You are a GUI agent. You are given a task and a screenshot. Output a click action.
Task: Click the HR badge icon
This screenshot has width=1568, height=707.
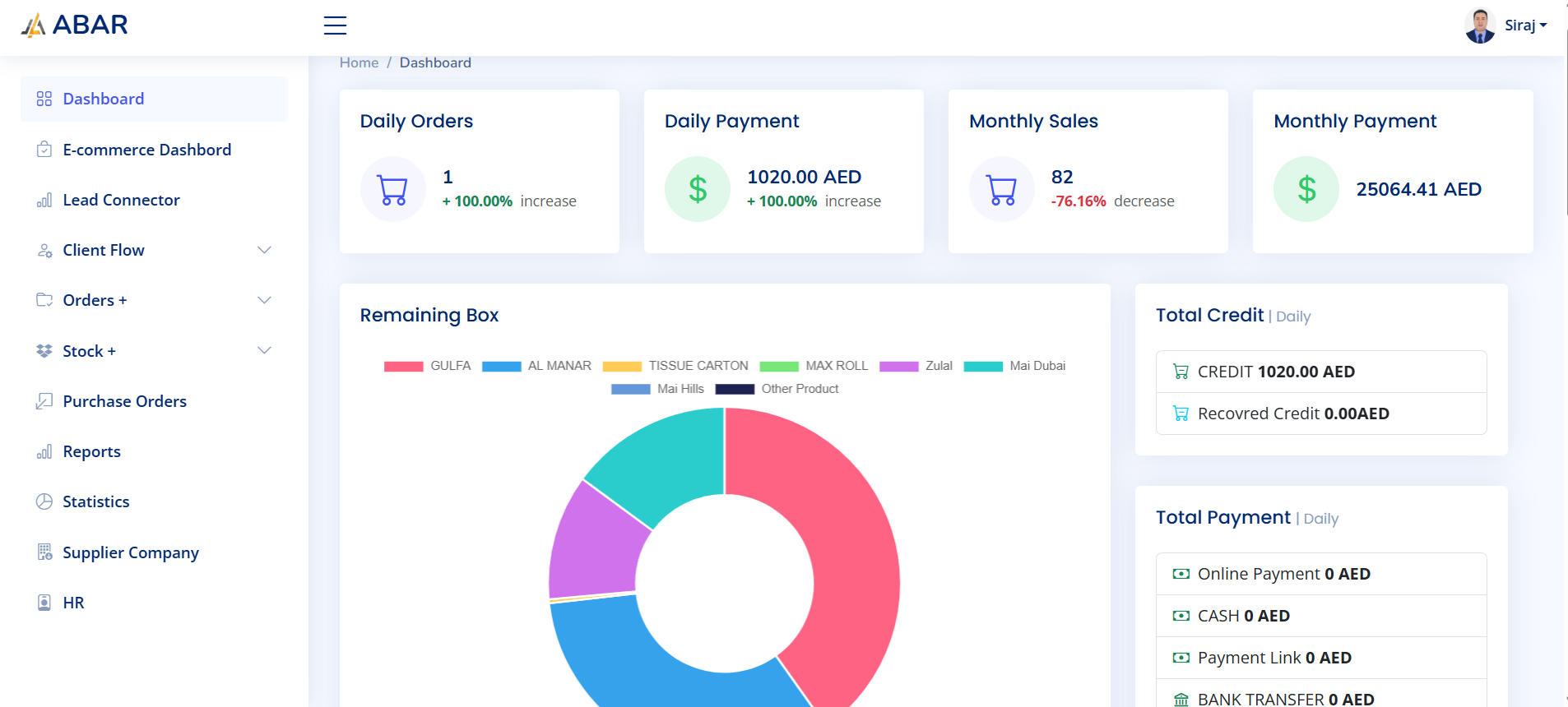point(44,603)
